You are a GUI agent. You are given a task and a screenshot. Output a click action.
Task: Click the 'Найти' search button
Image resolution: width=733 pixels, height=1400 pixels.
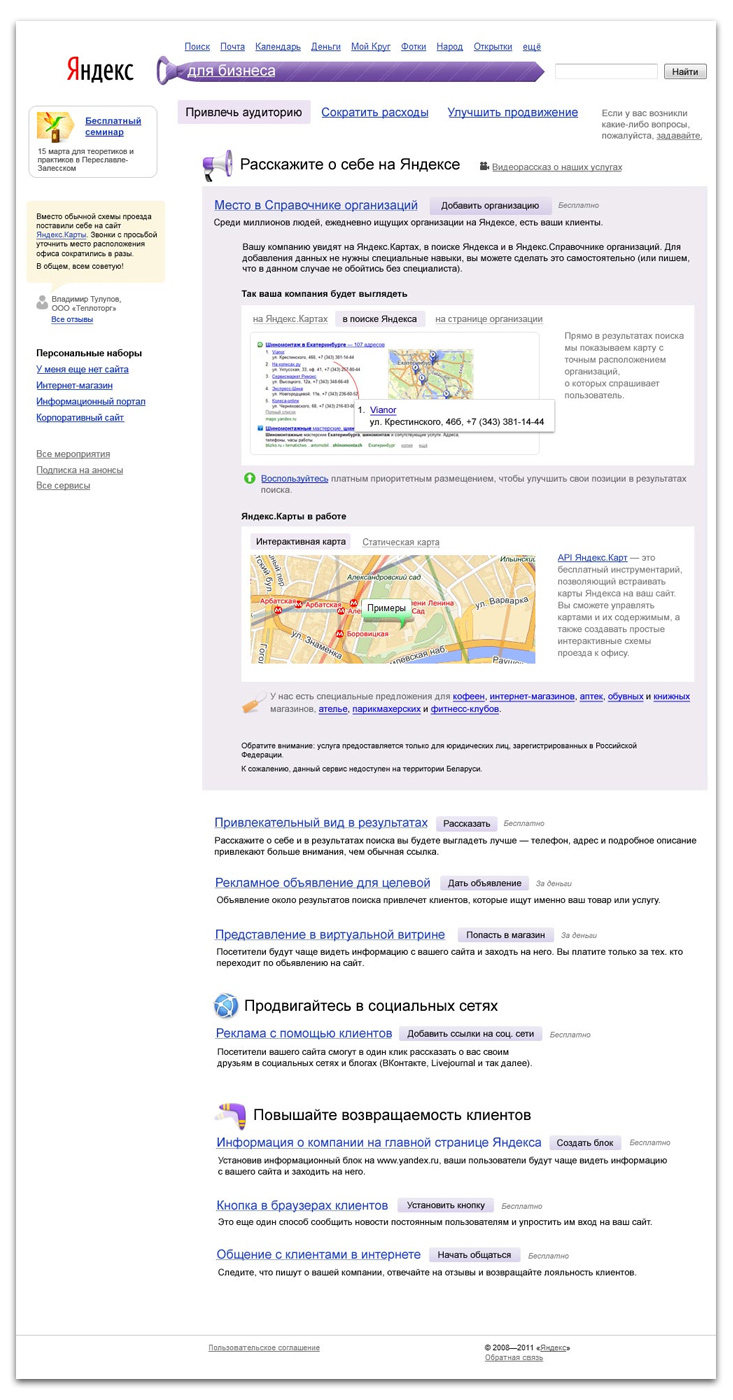pyautogui.click(x=684, y=72)
